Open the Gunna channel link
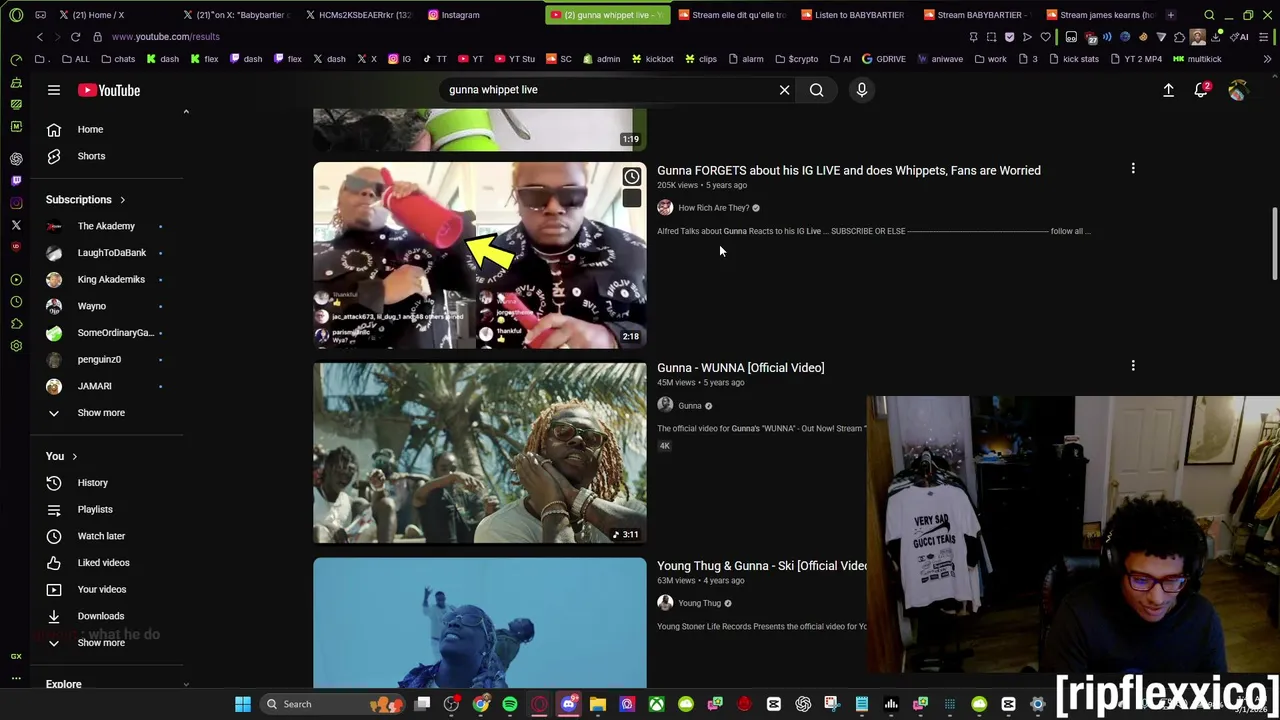 [x=690, y=406]
